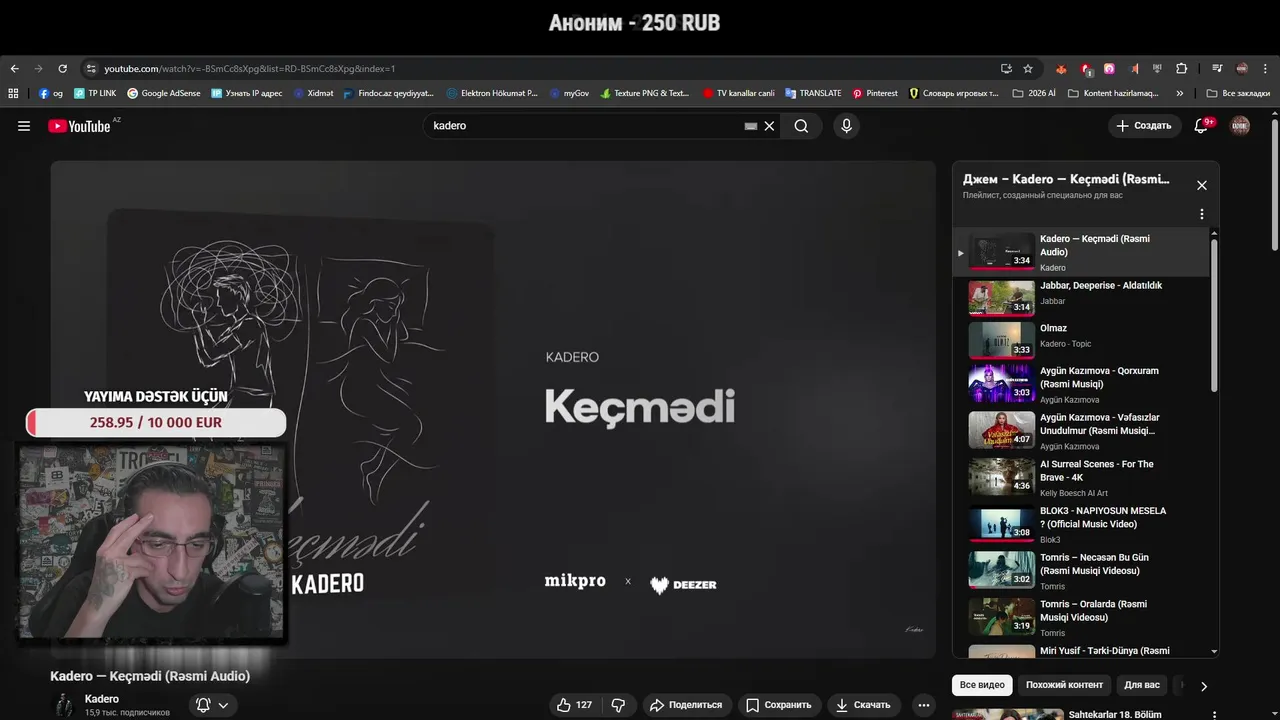1280x720 pixels.
Task: Select the current Kadero — Keçmədi playlist item
Action: pyautogui.click(x=1082, y=252)
